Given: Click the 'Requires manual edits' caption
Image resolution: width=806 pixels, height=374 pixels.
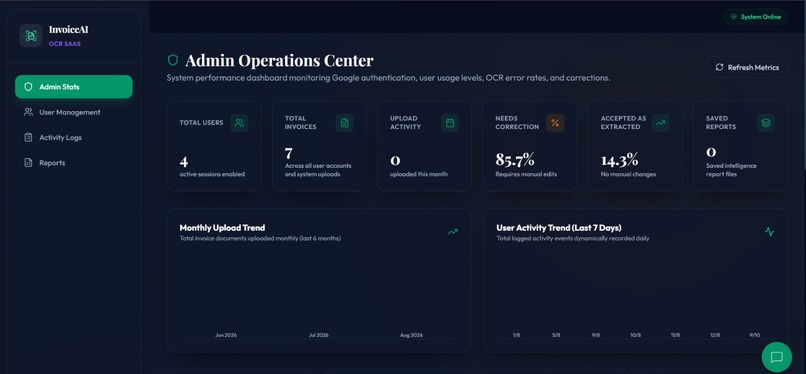Looking at the screenshot, I should [526, 174].
